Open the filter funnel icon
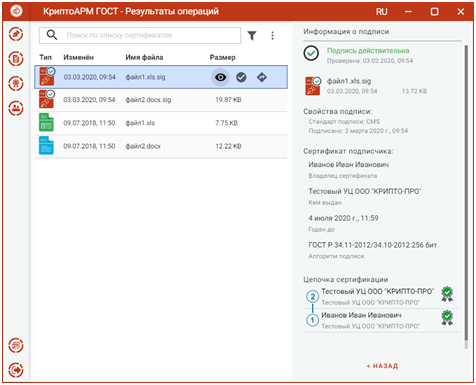The width and height of the screenshot is (476, 385). (252, 35)
